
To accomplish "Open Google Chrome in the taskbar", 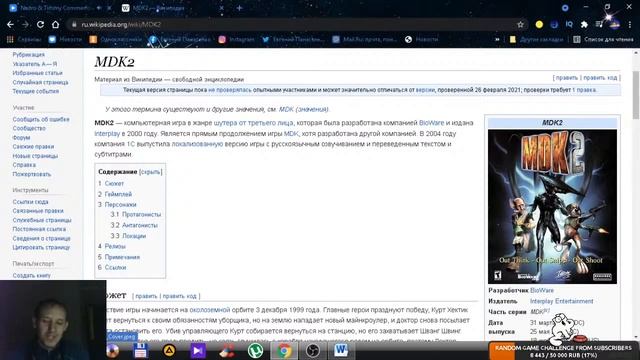I will click(x=284, y=351).
